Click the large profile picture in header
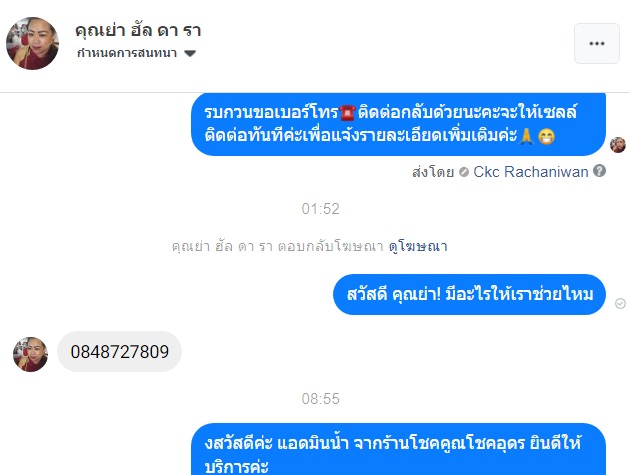The height and width of the screenshot is (475, 630). [x=32, y=43]
